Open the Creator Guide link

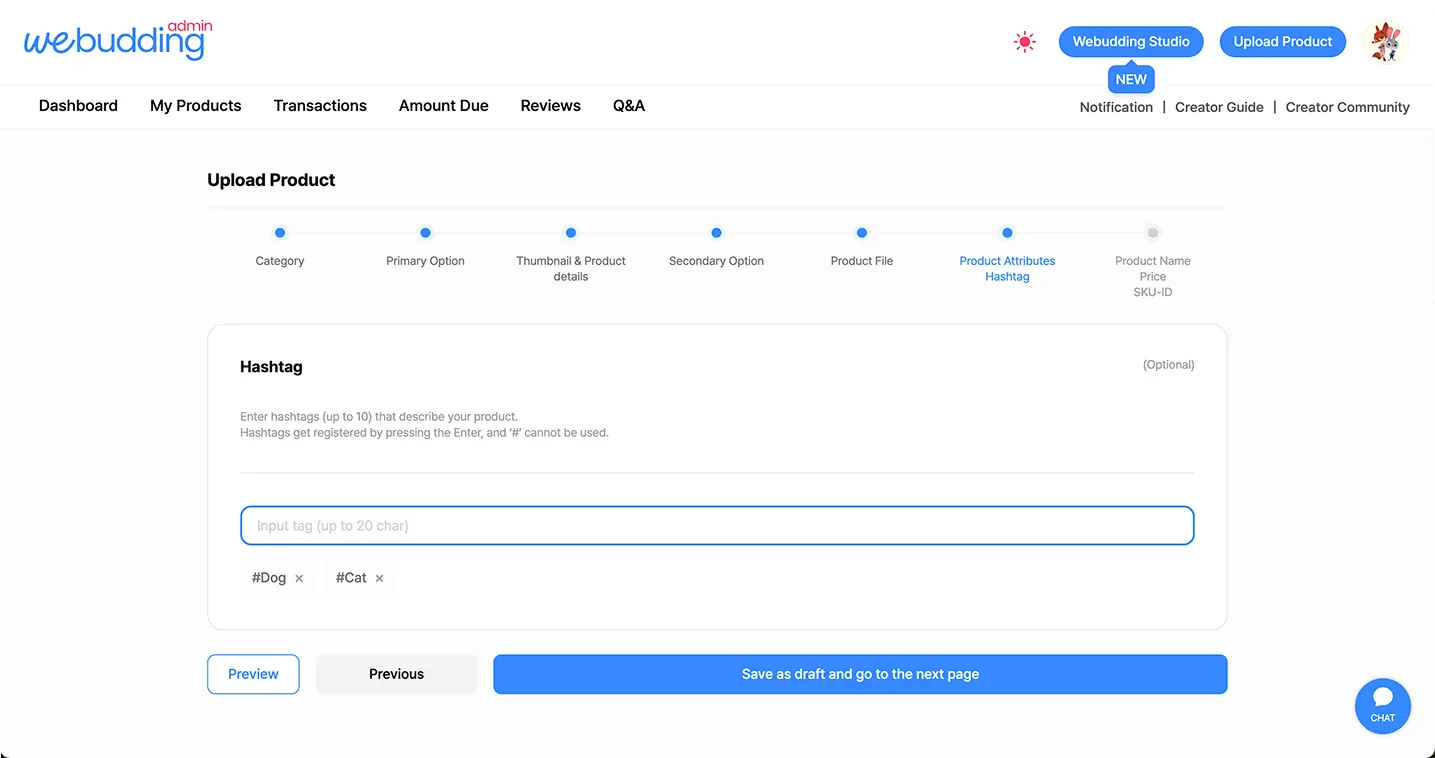[1219, 107]
